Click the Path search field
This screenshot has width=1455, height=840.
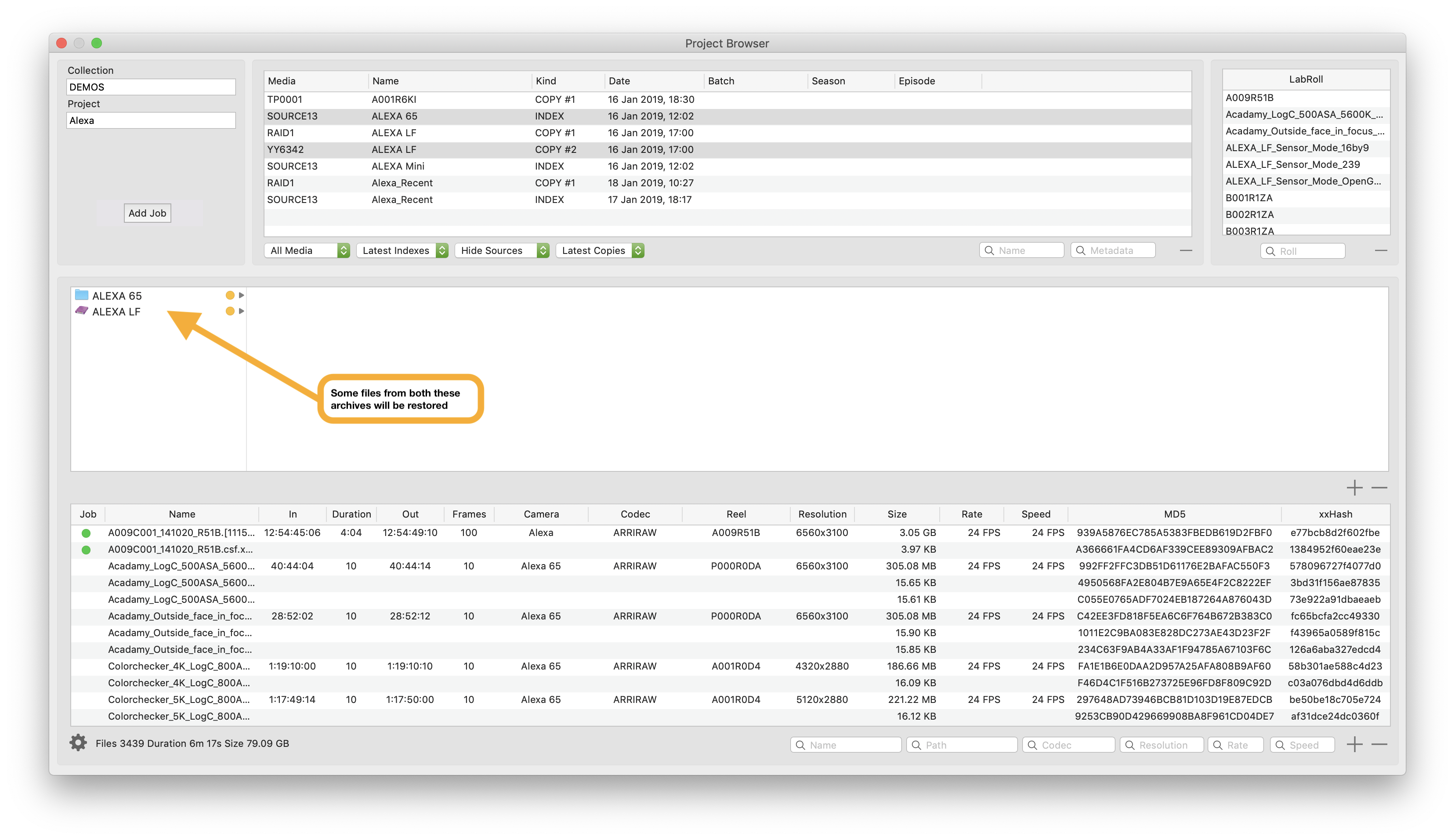click(x=962, y=745)
